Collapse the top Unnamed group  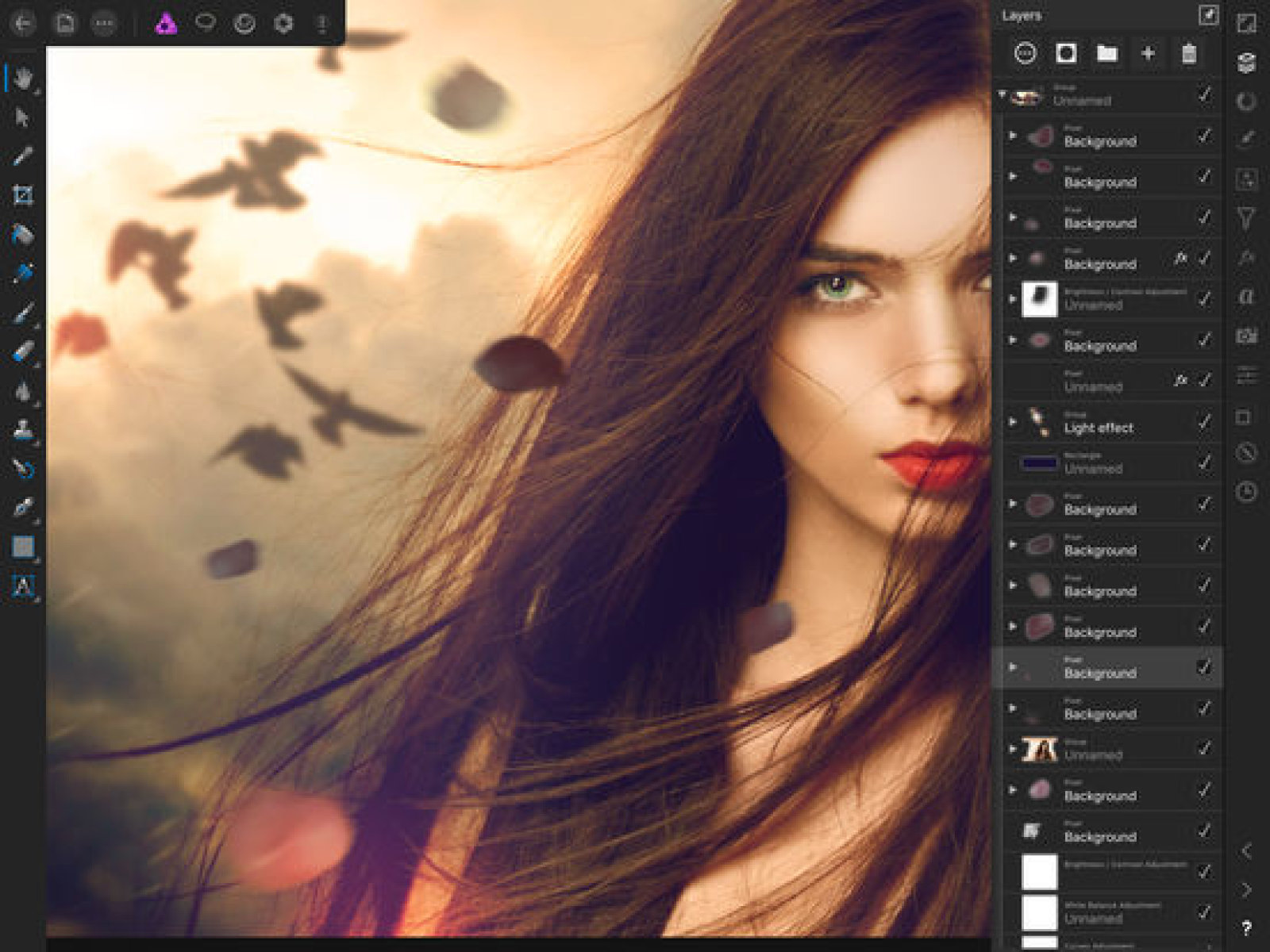coord(1003,94)
